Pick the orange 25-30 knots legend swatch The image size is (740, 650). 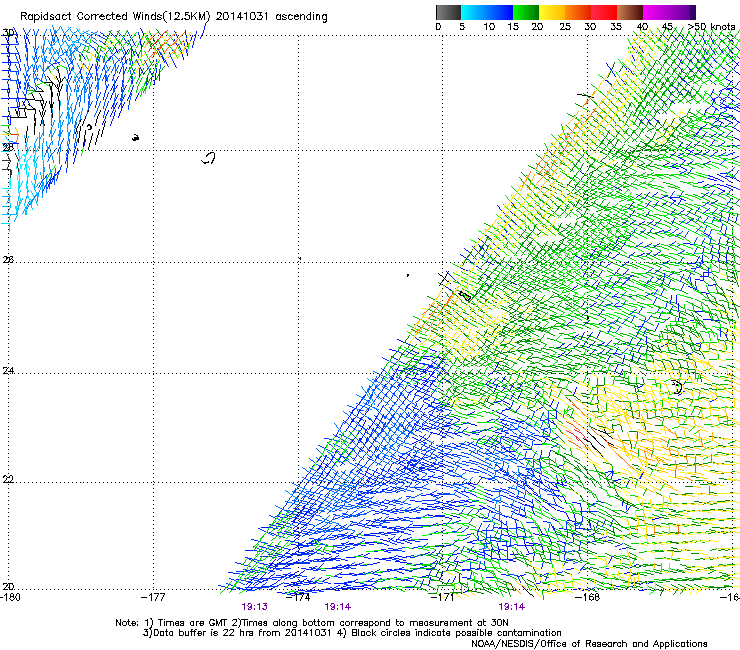click(x=578, y=12)
